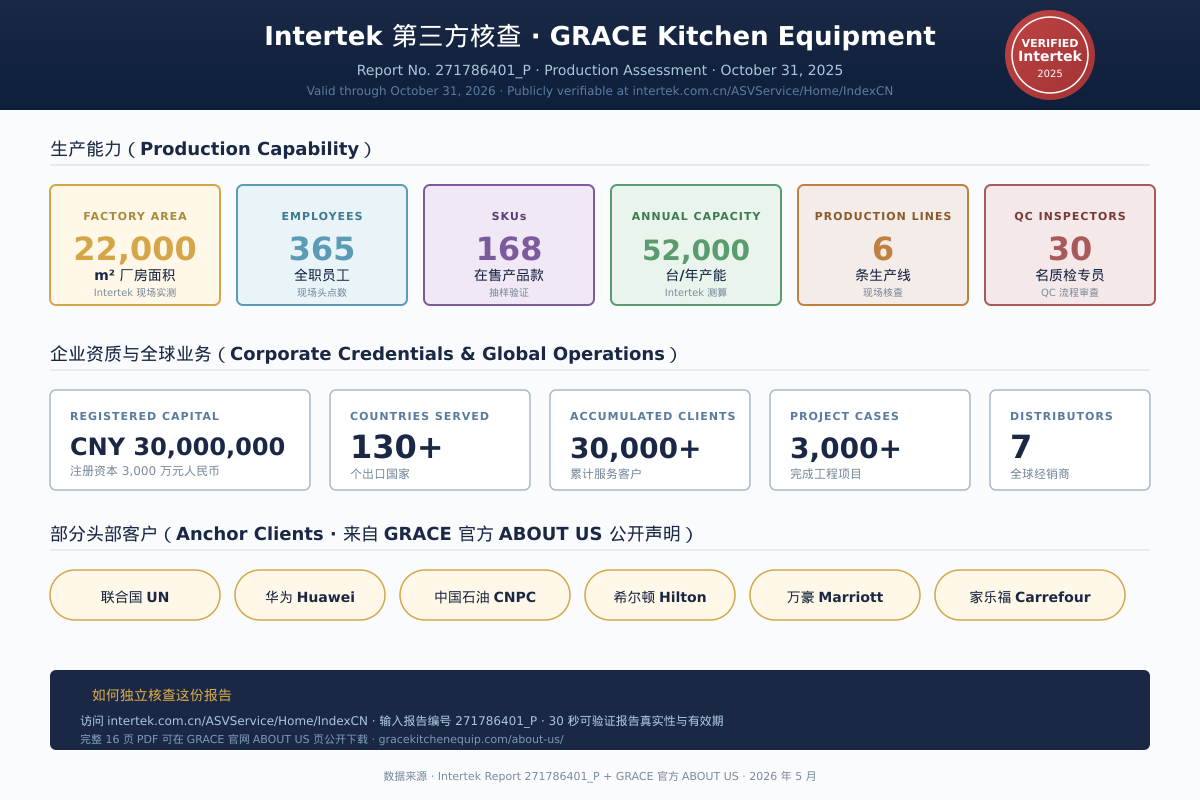The height and width of the screenshot is (800, 1200).
Task: Click the Intertek 第三方核查 page title
Action: pyautogui.click(x=600, y=36)
